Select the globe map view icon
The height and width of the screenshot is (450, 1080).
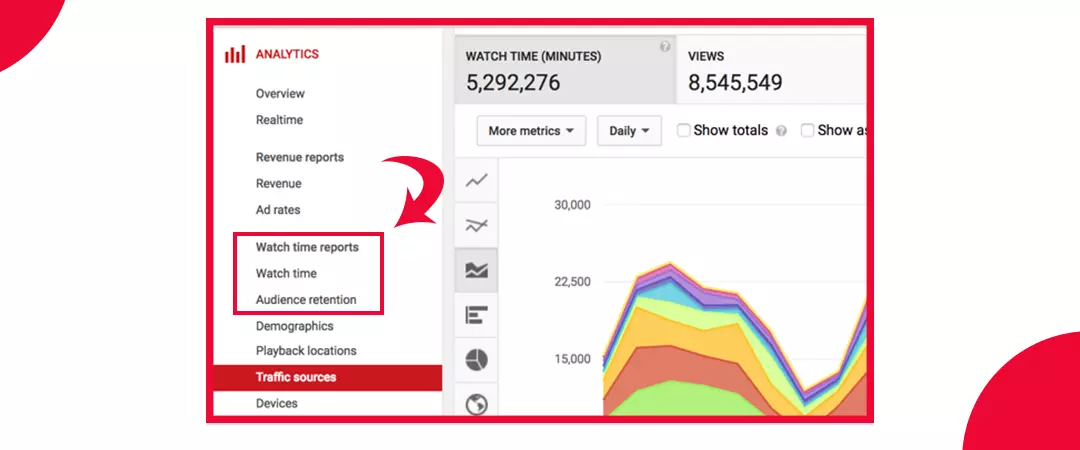coord(476,405)
